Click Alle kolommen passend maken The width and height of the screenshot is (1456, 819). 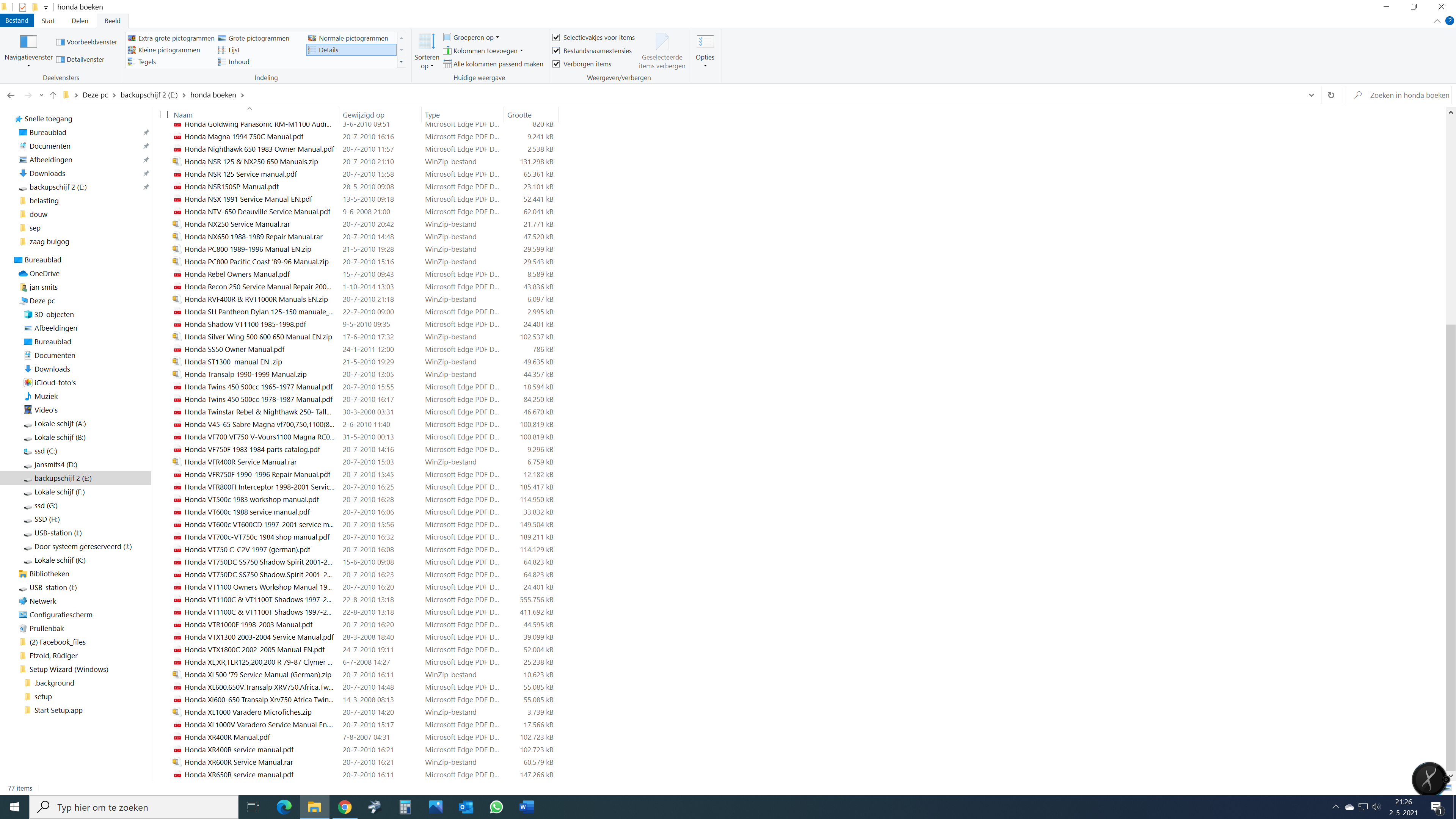click(x=493, y=64)
